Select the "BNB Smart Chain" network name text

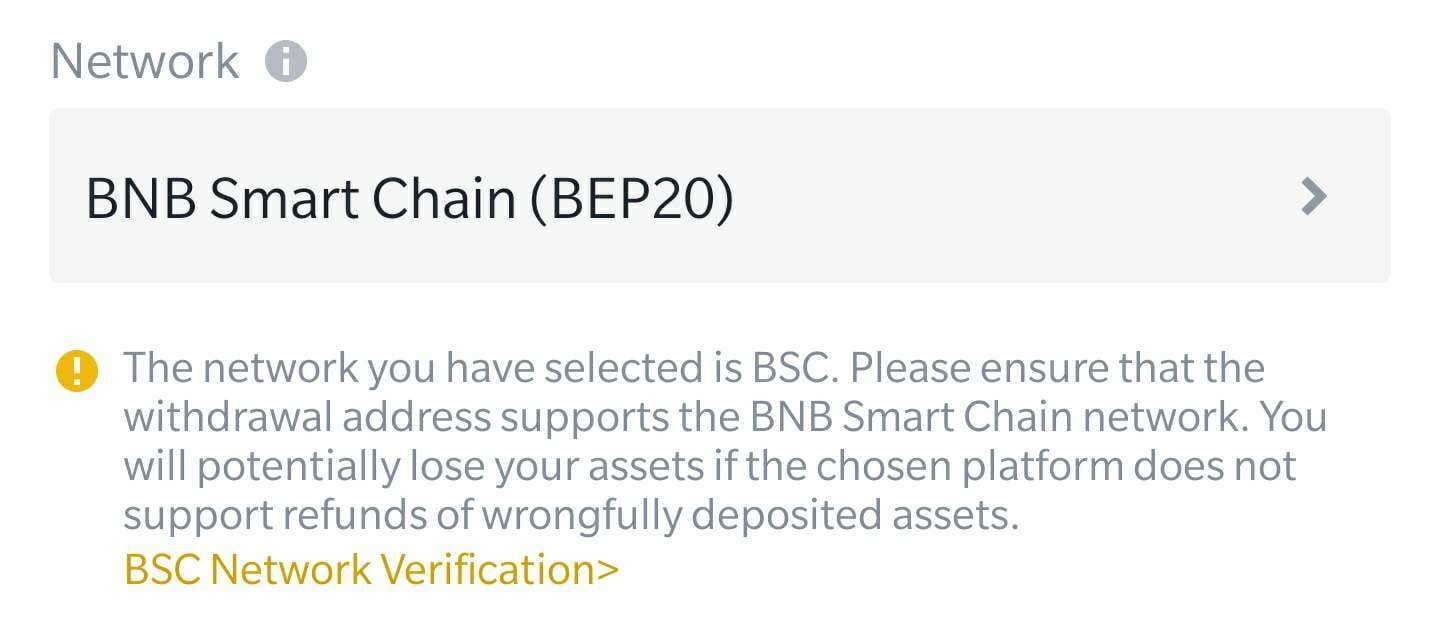300,198
